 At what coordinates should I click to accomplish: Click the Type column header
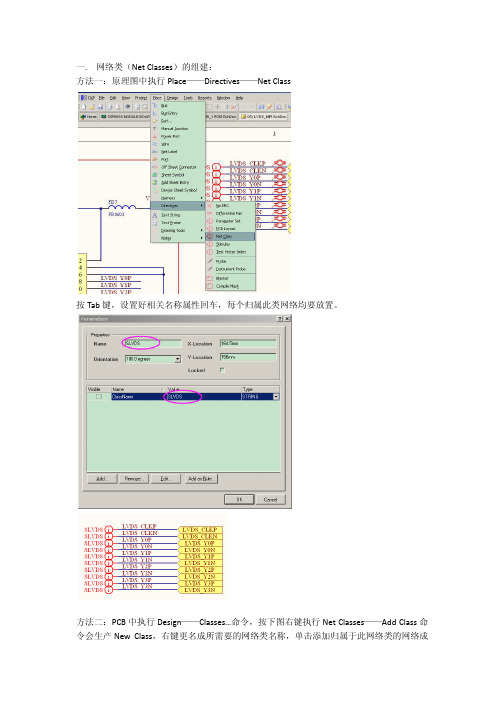coord(260,389)
